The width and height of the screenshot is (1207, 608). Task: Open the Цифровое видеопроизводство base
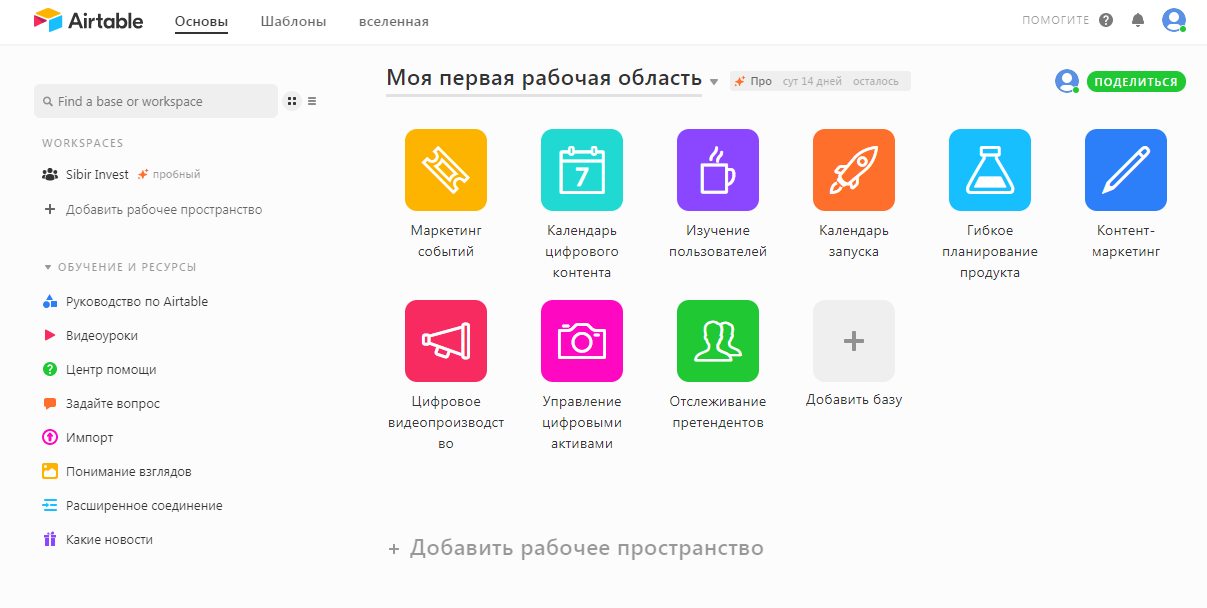[x=445, y=340]
